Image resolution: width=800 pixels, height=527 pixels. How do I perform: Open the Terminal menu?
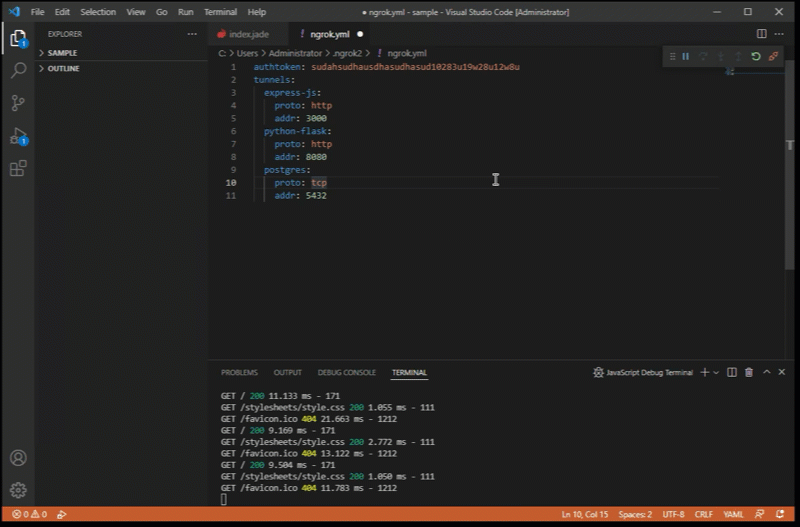(x=221, y=12)
